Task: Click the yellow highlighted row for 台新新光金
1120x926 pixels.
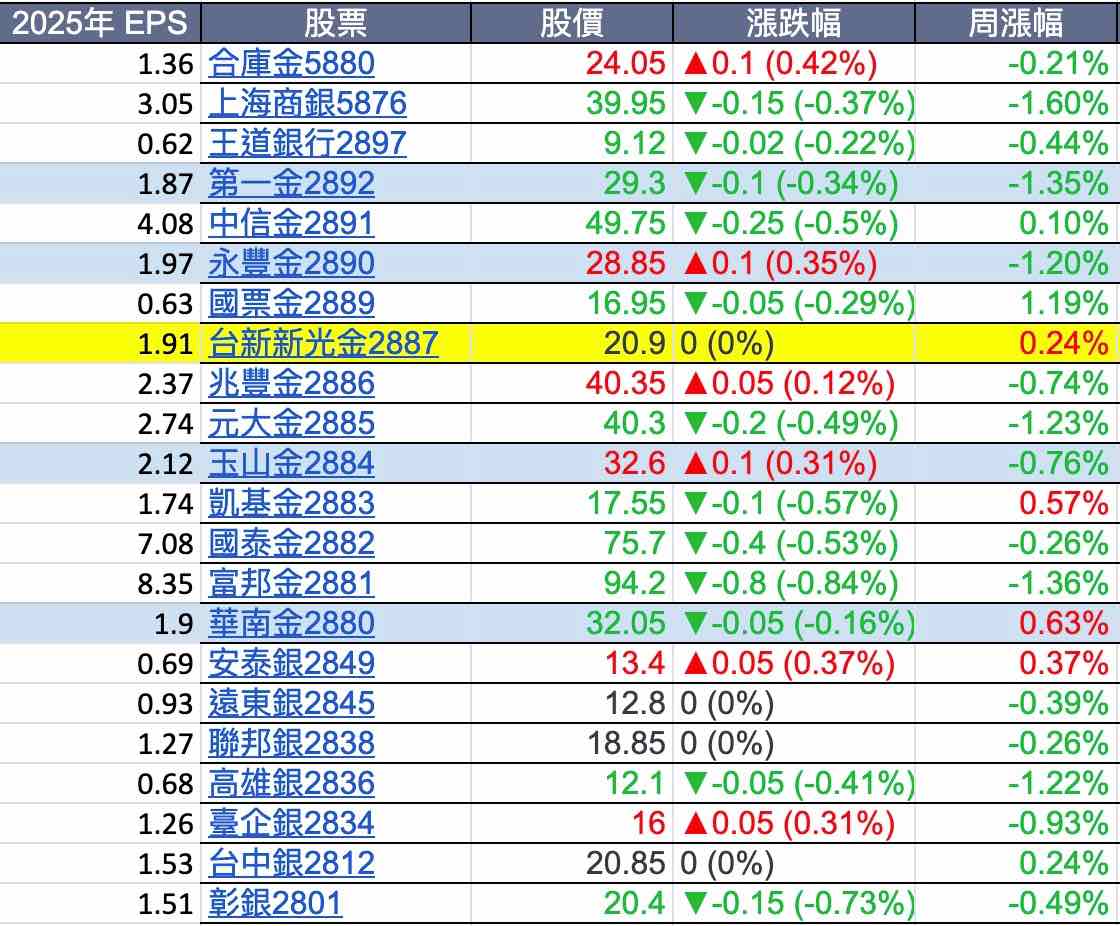Action: click(x=560, y=343)
